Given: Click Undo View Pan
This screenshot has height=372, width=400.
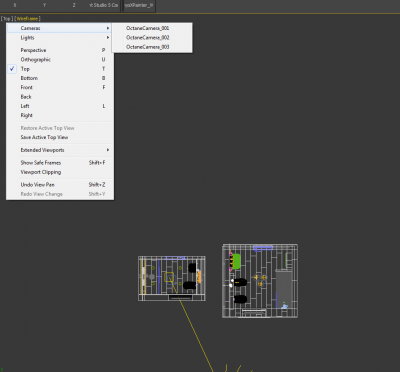Looking at the screenshot, I should [60, 185].
